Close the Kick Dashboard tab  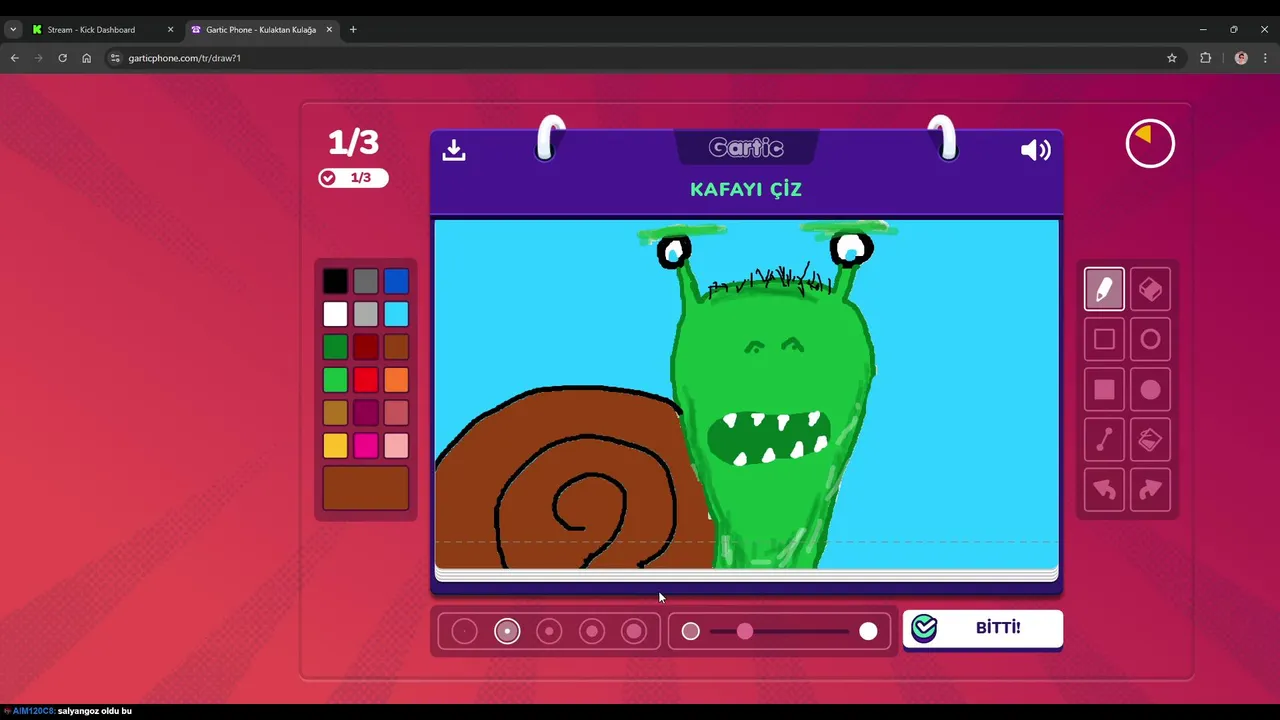[170, 30]
